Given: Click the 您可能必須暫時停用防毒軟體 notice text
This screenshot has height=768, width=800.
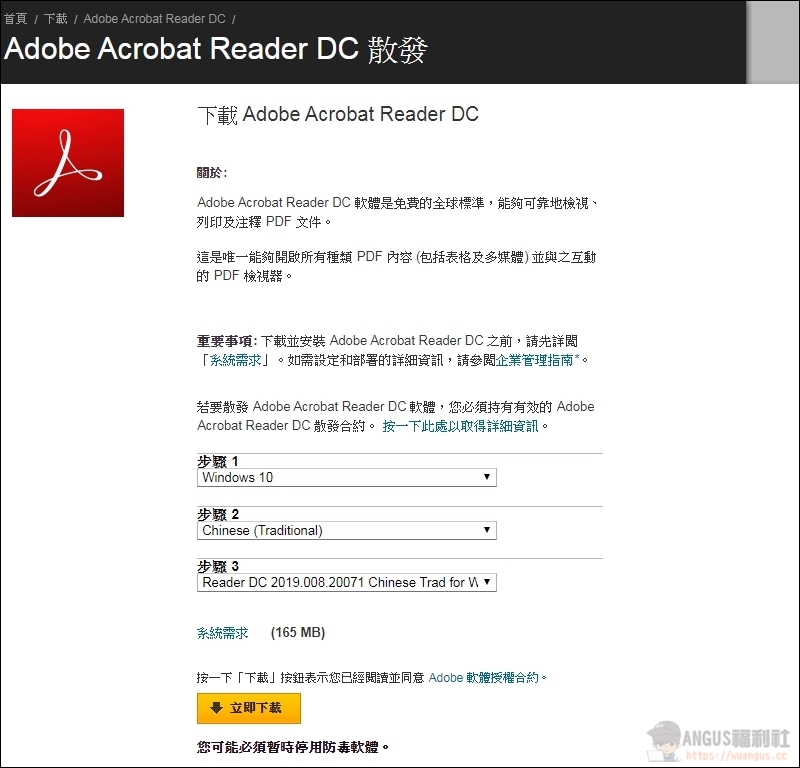Looking at the screenshot, I should tap(293, 747).
